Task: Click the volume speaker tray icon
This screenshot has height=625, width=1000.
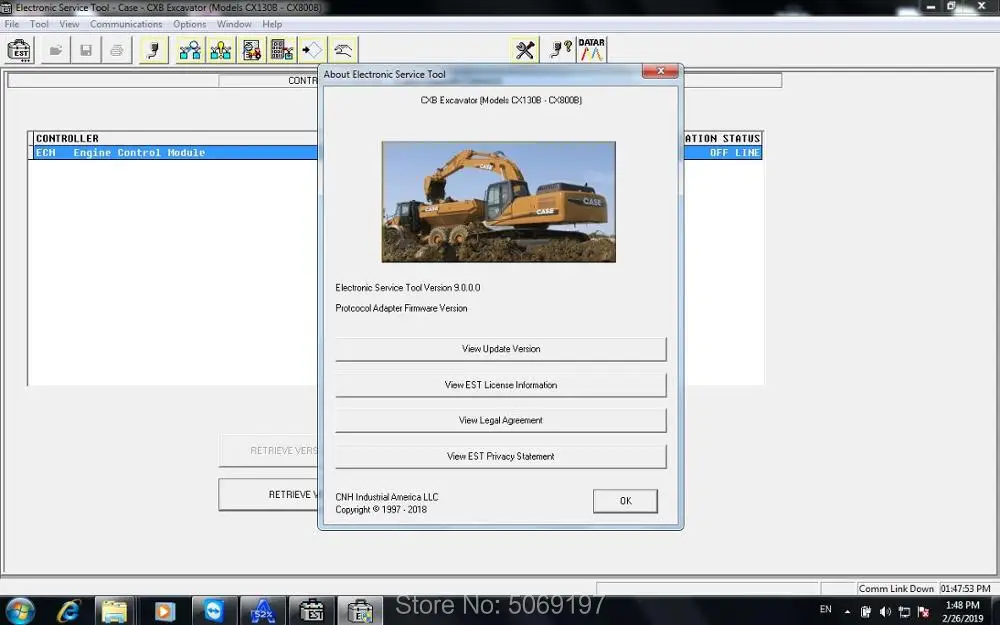Action: (885, 612)
